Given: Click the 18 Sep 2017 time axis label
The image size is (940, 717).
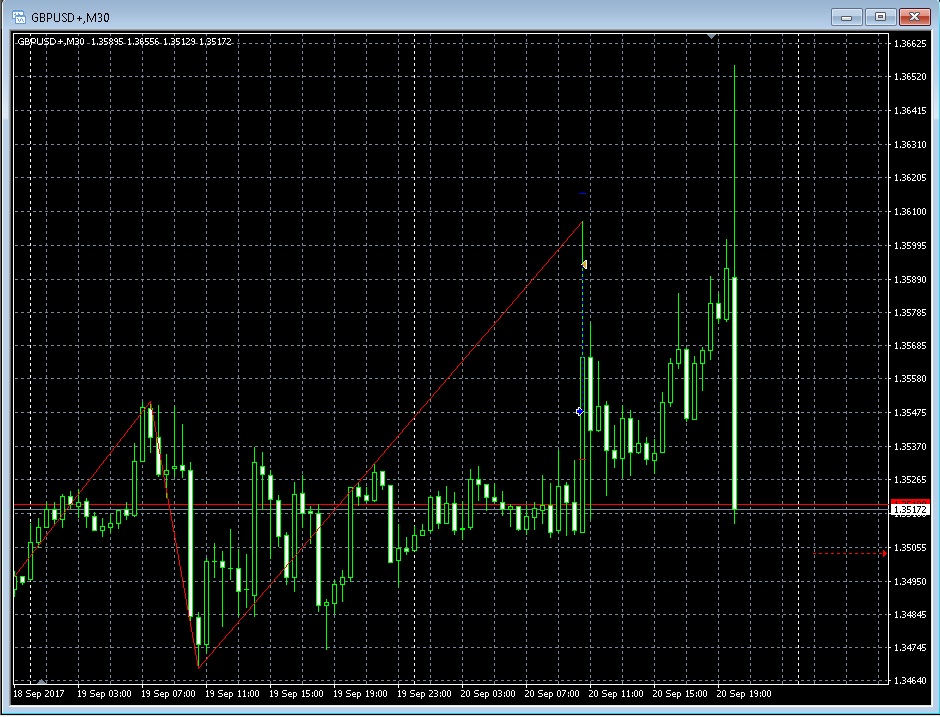Looking at the screenshot, I should pos(38,694).
